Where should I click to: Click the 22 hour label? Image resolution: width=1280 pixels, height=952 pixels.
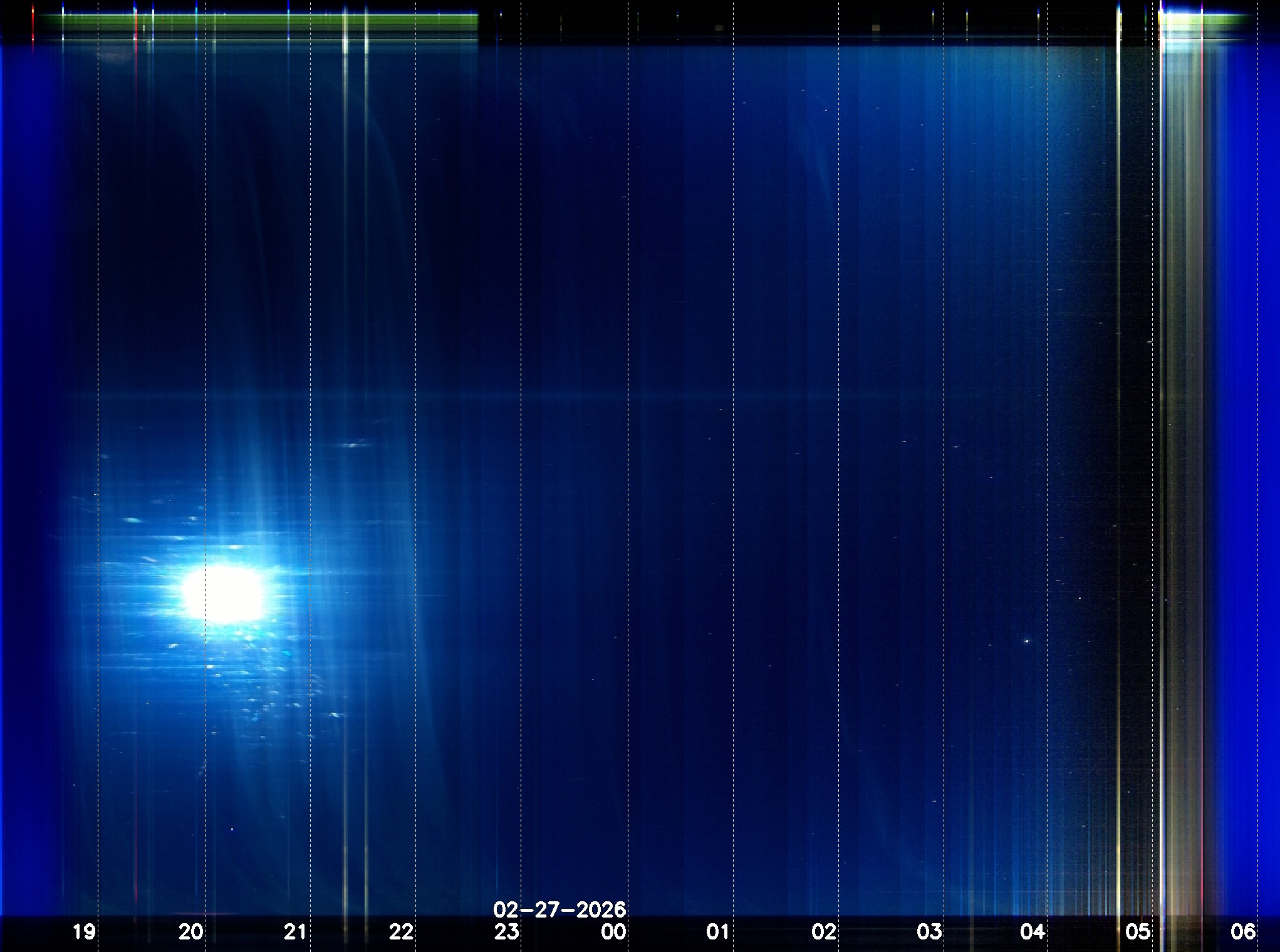(401, 931)
